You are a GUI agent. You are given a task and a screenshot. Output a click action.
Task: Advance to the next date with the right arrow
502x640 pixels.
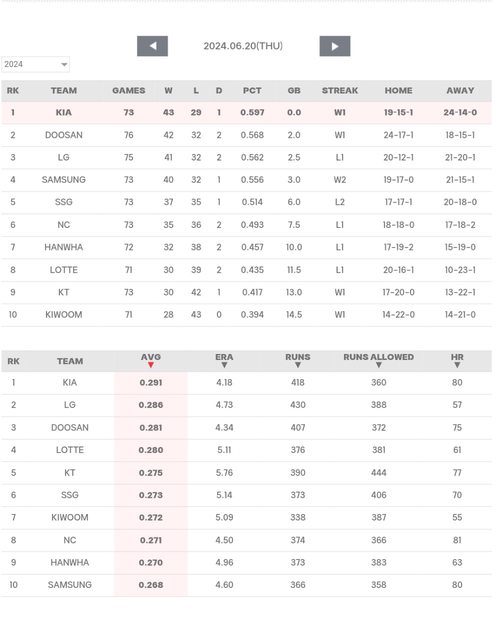click(x=335, y=46)
